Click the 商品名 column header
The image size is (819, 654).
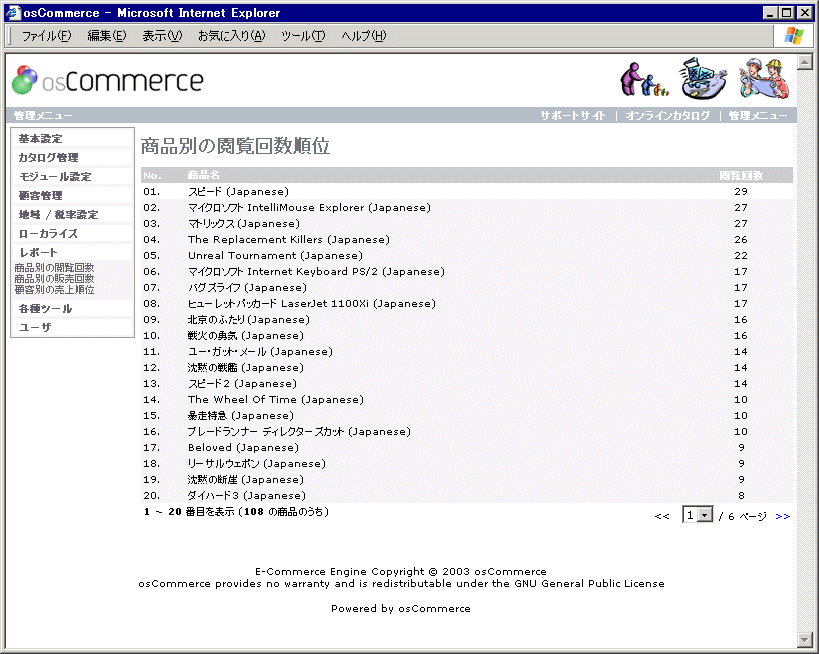click(204, 175)
